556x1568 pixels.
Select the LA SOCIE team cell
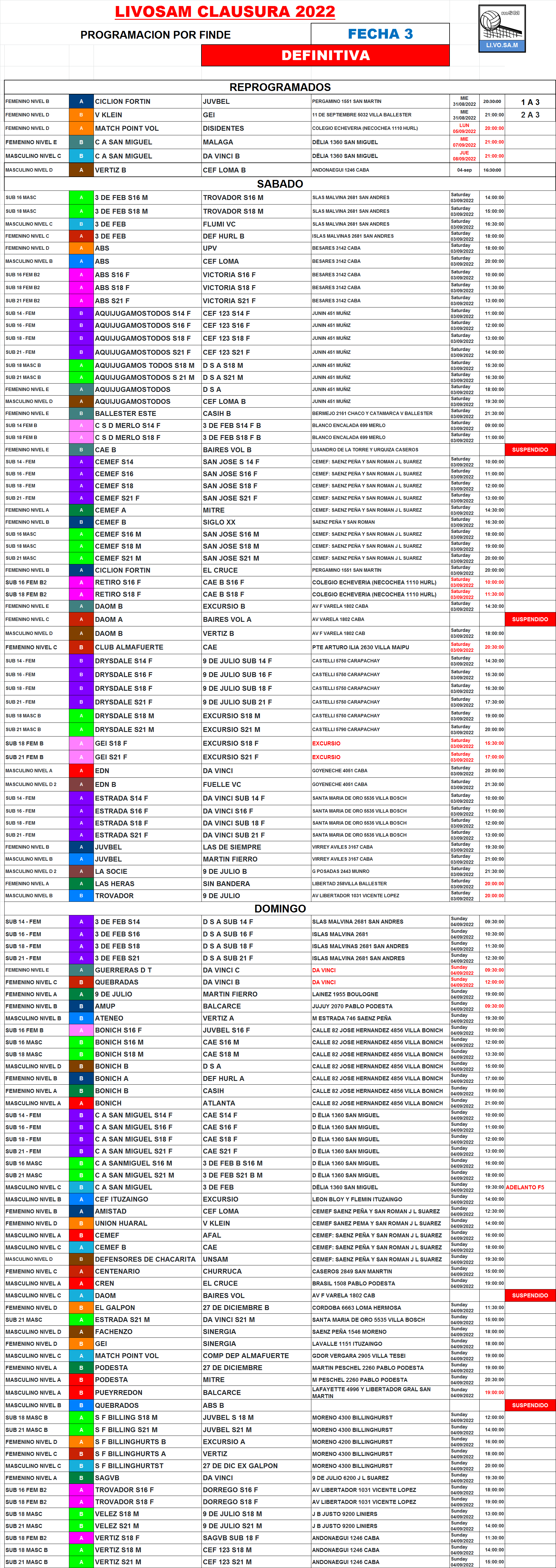pos(147,872)
